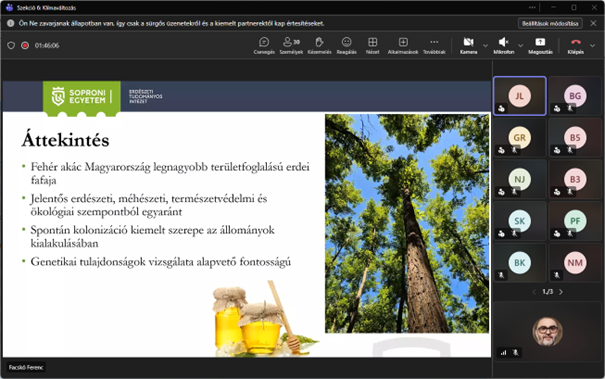Click the shield security icon

pyautogui.click(x=11, y=46)
